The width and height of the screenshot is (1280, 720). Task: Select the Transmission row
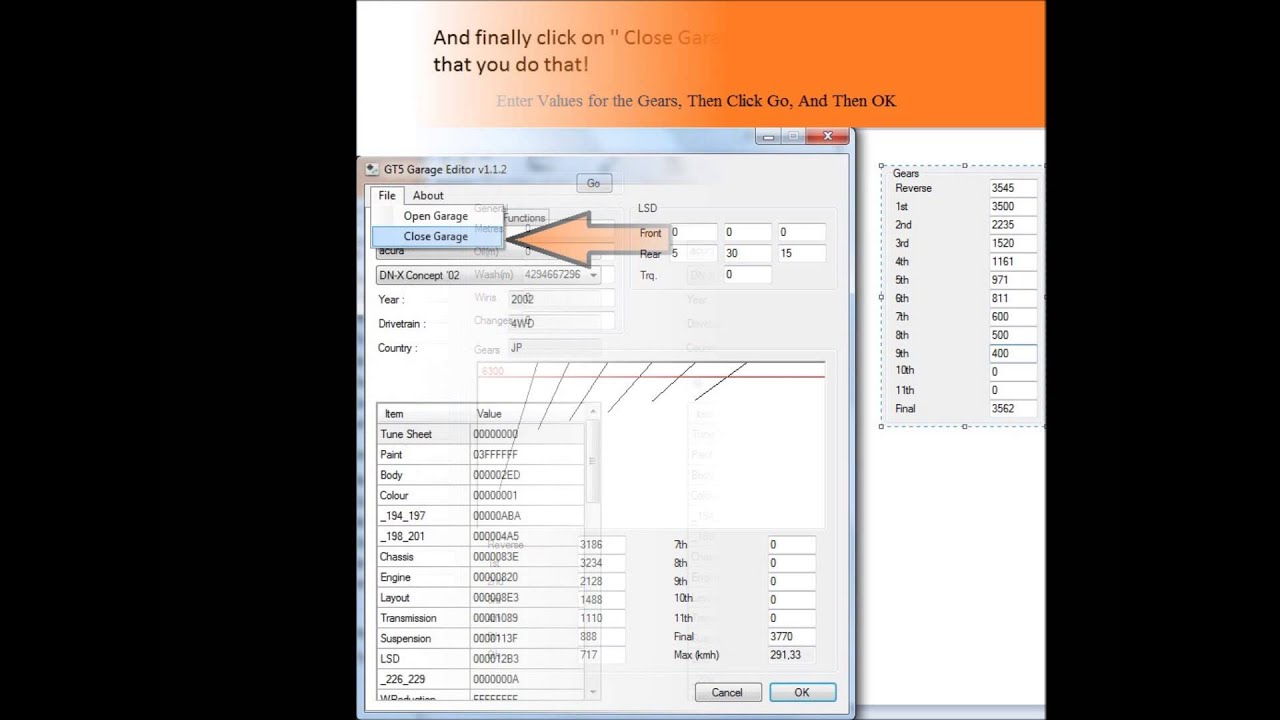(481, 618)
